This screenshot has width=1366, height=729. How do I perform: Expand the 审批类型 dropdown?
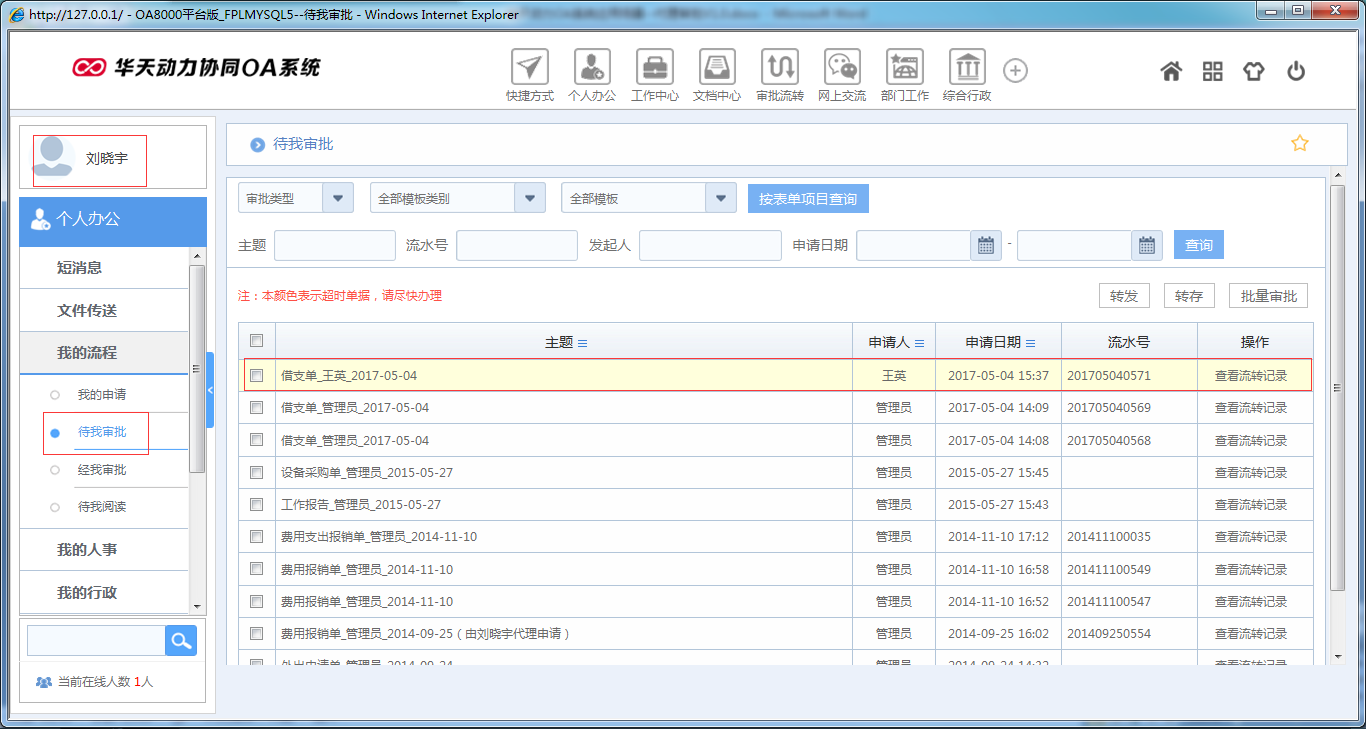click(337, 198)
